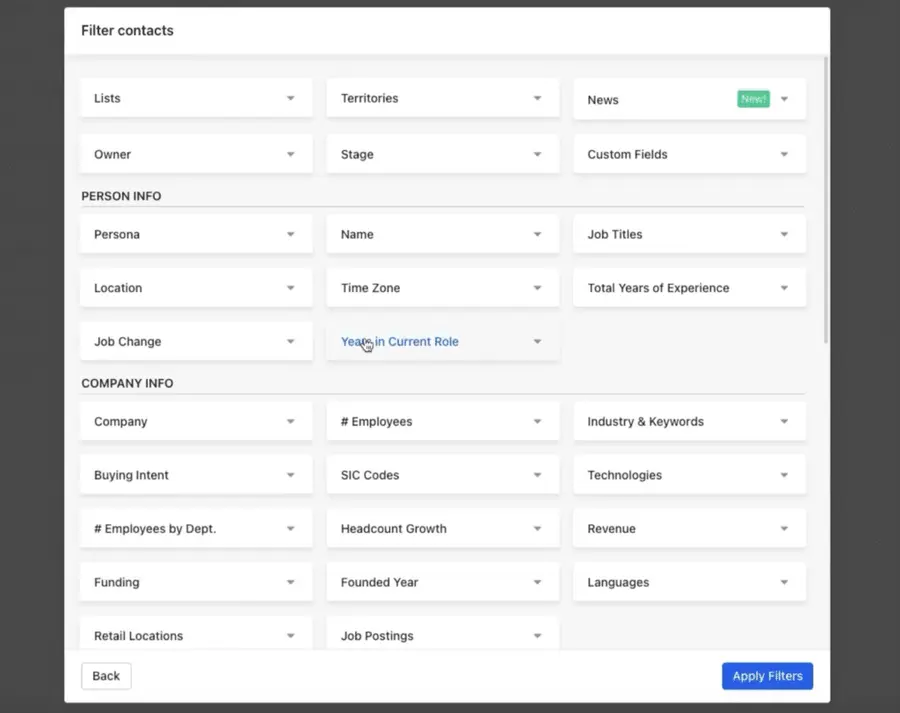Expand the Job Change filter
This screenshot has width=900, height=713.
(x=195, y=341)
